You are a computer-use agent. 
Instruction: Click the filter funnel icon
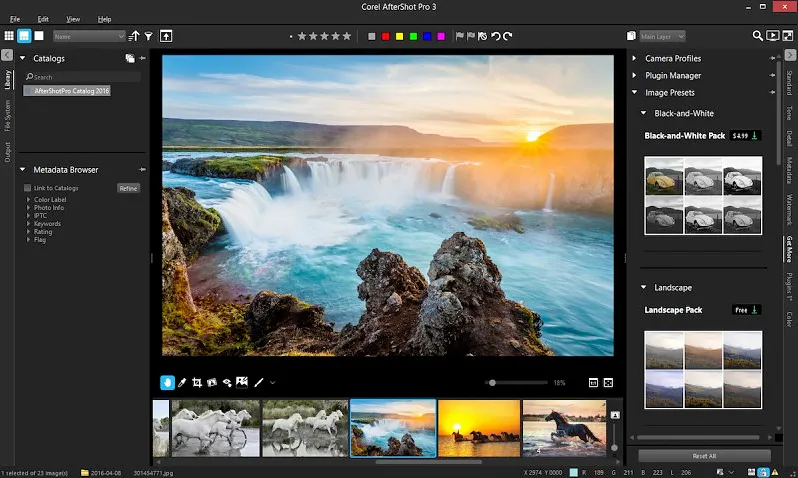pos(148,36)
